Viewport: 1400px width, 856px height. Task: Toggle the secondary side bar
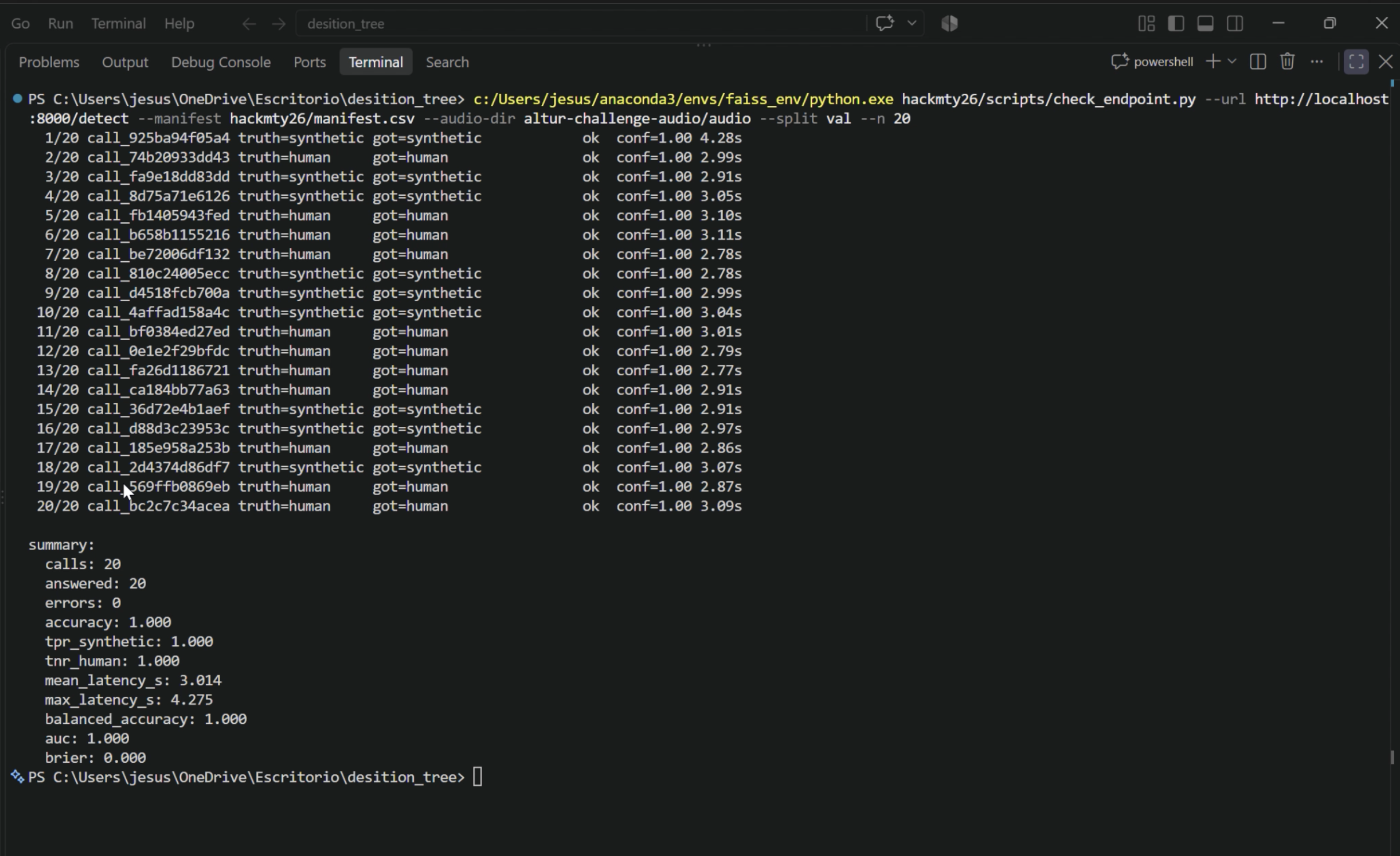[x=1235, y=23]
